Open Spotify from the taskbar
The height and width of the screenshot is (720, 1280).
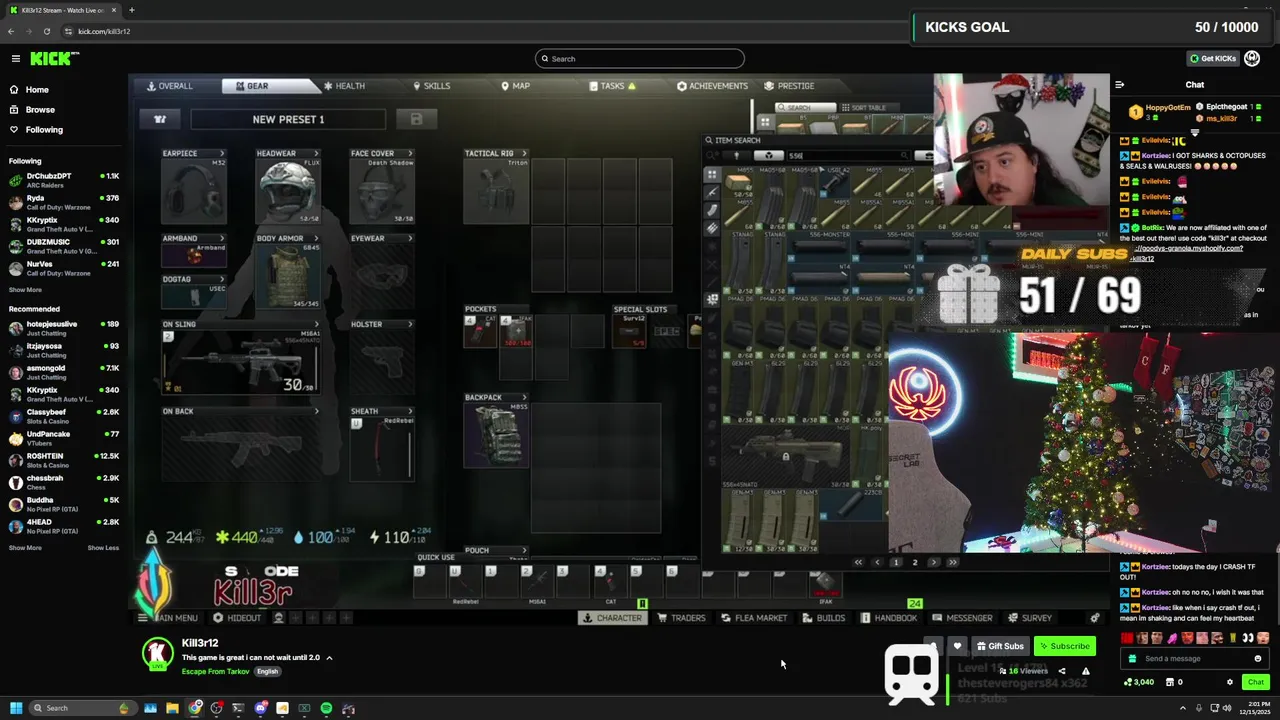326,708
